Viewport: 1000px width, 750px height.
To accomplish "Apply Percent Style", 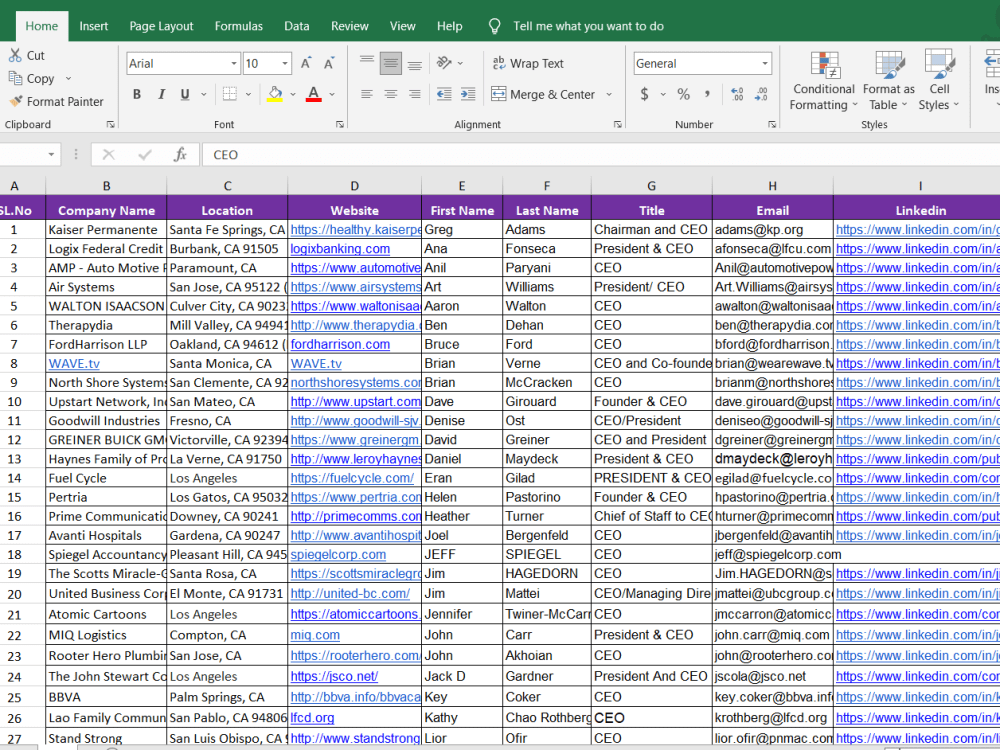I will 684,94.
